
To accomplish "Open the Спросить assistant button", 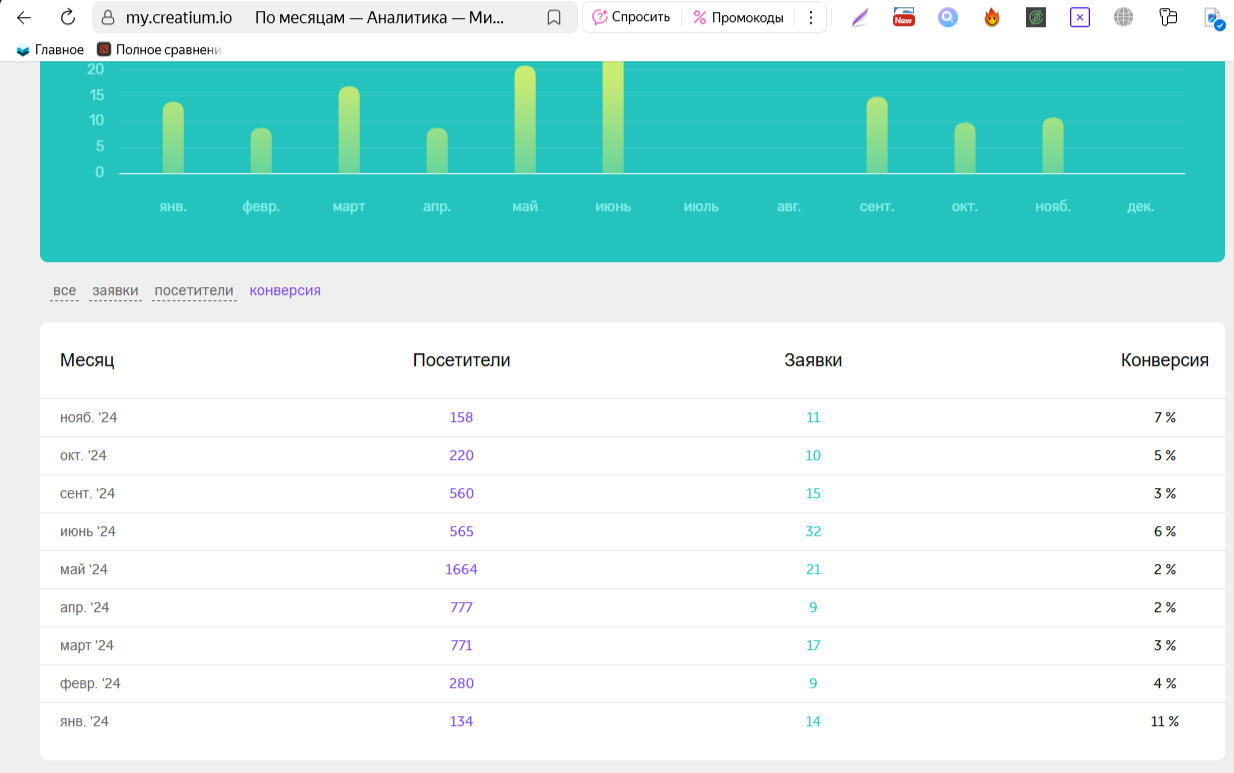I will 631,17.
